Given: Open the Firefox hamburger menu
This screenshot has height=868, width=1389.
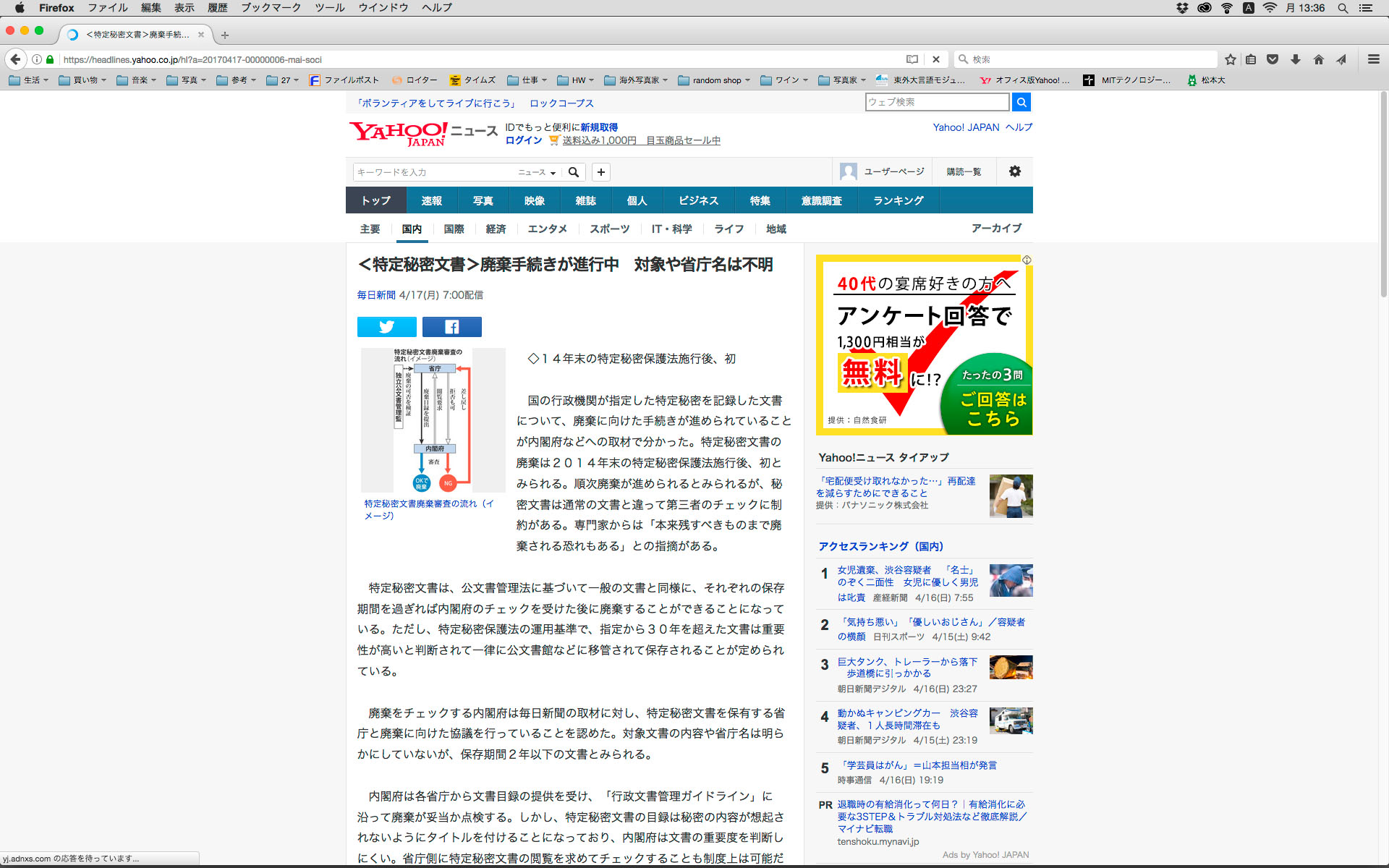Looking at the screenshot, I should (x=1373, y=59).
